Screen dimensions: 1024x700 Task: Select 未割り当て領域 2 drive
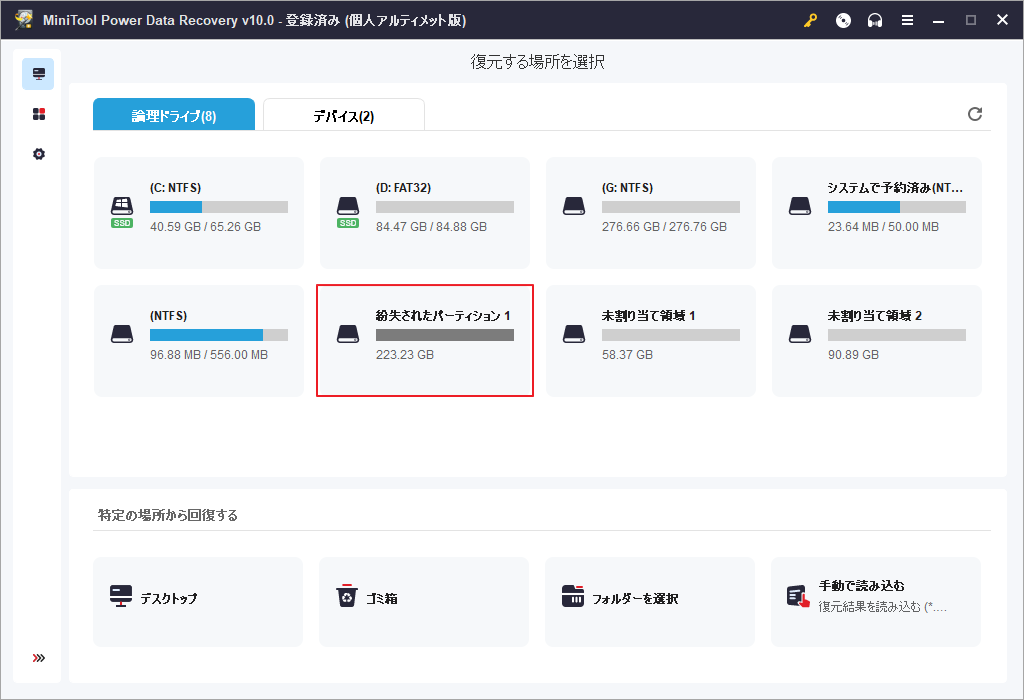pos(877,340)
